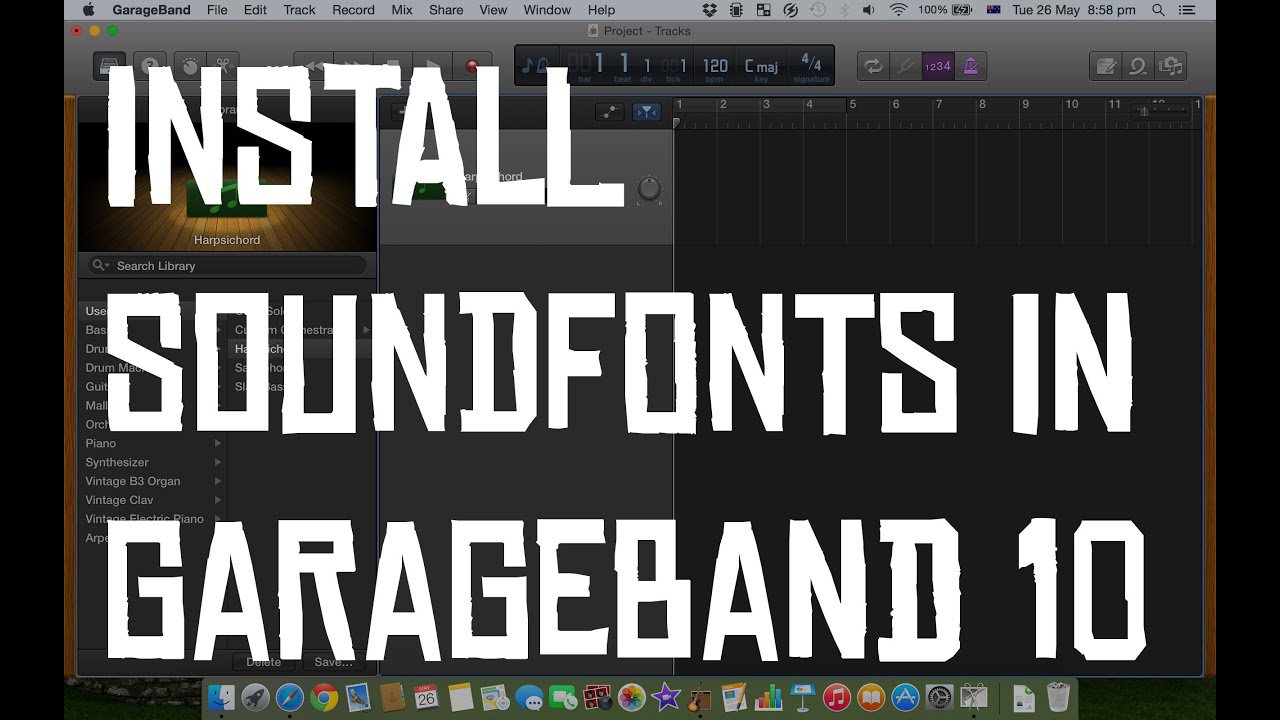Toggle the Catch Playhead button

tap(647, 112)
